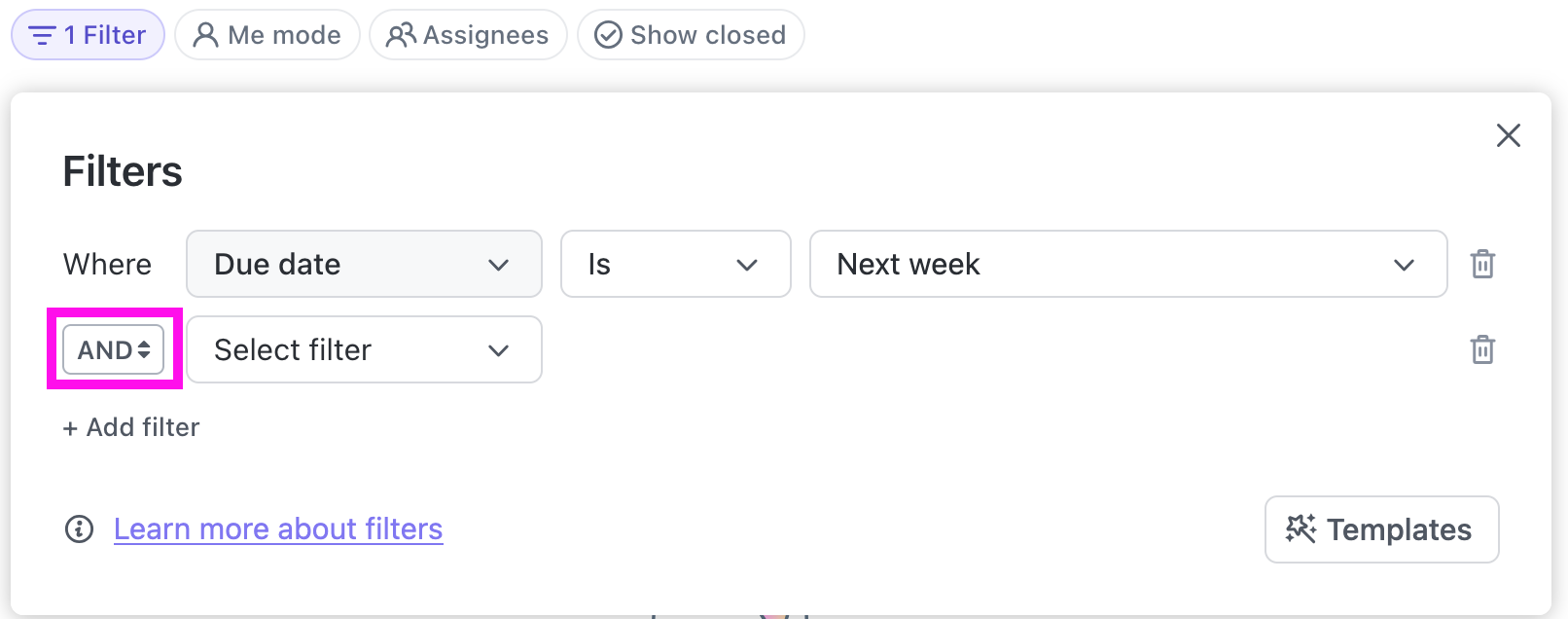Close the Filters panel
Screen dimensions: 1568x619
pos(1508,135)
